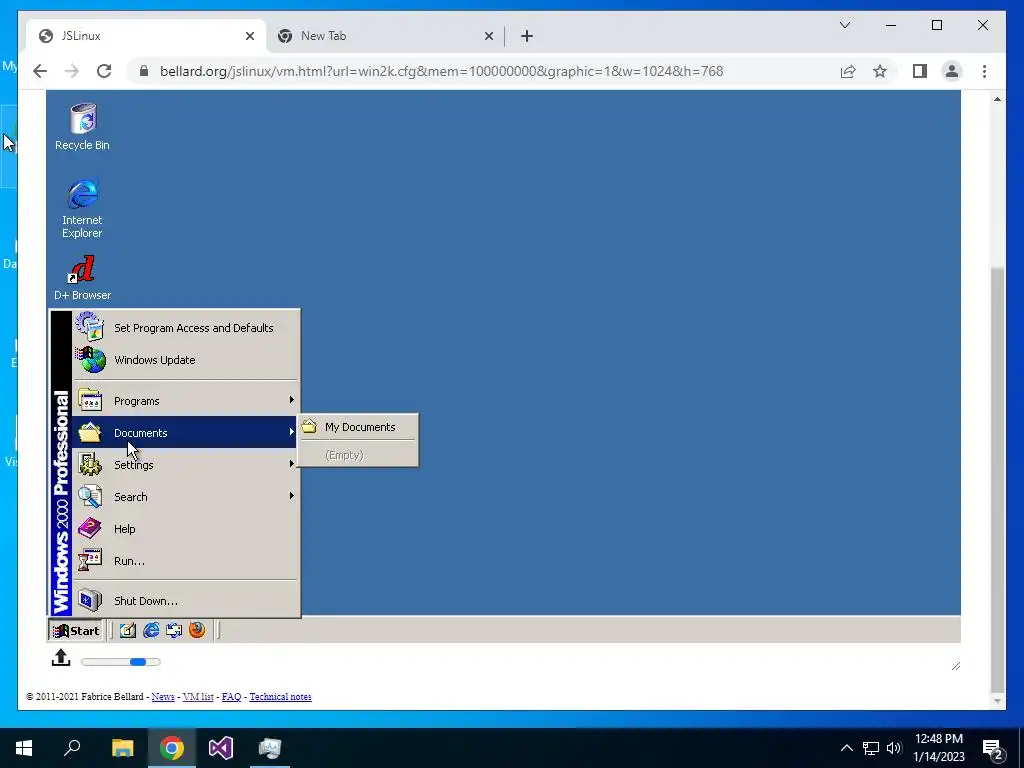Reload the current page

[104, 71]
